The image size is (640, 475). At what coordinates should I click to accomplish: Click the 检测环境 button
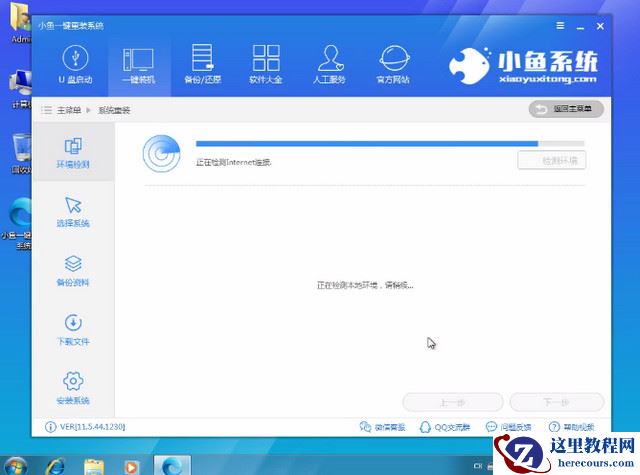click(x=552, y=160)
